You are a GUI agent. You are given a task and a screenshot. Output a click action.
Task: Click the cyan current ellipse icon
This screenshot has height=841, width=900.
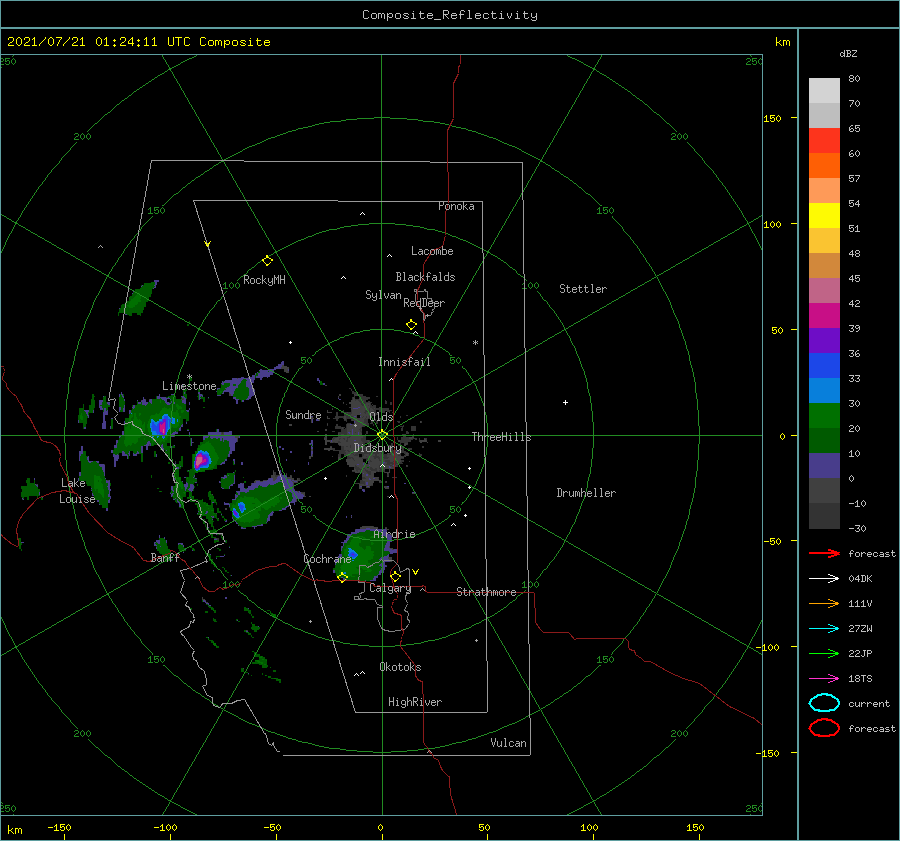click(824, 703)
